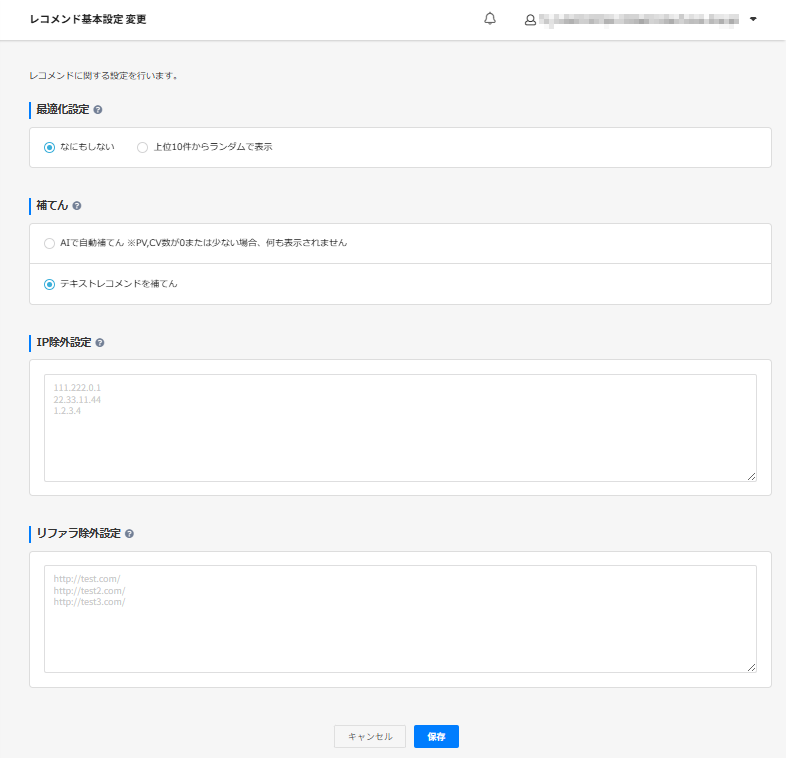Click the blurred account name text
Screen dimensions: 786x758
pyautogui.click(x=639, y=20)
